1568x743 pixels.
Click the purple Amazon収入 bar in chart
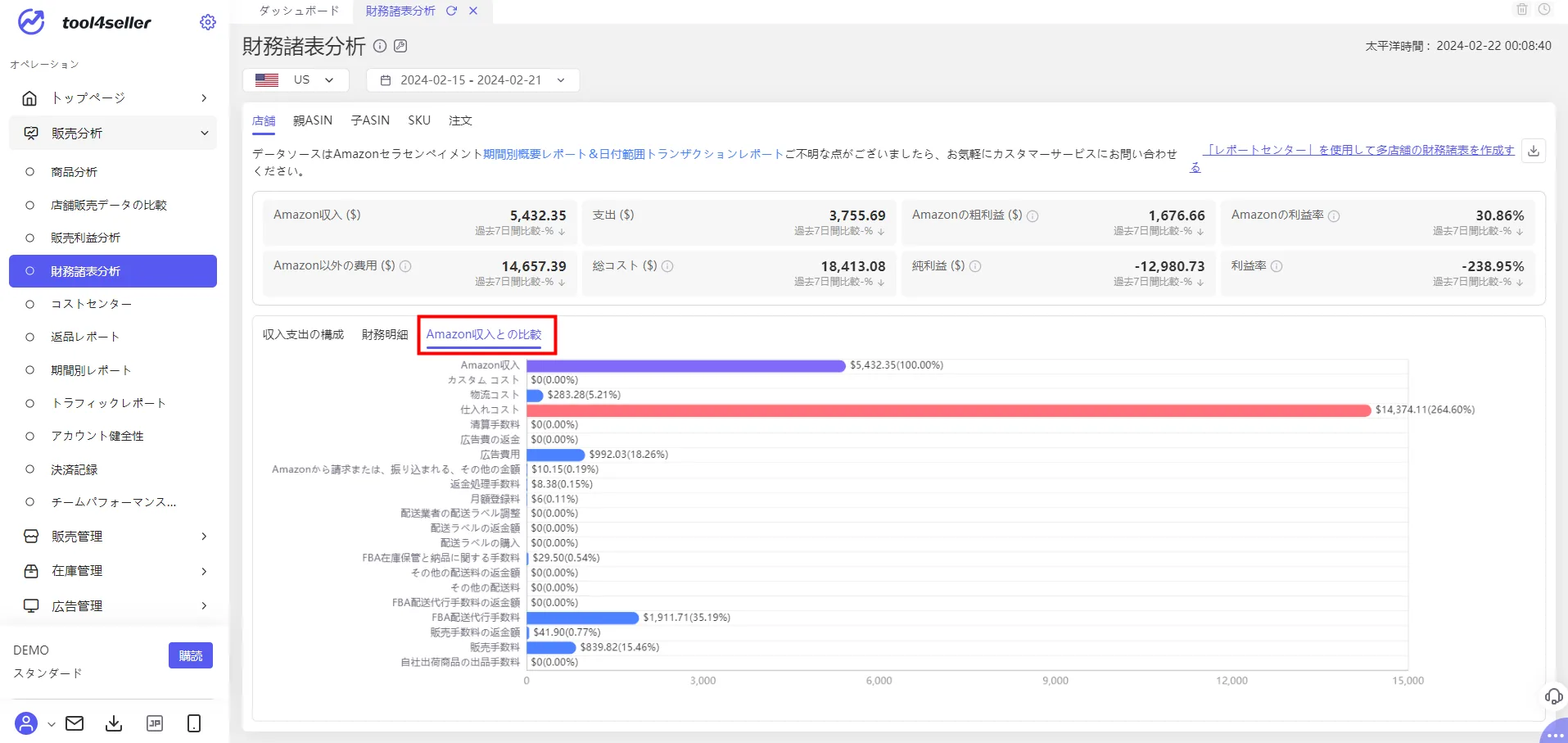(x=686, y=365)
